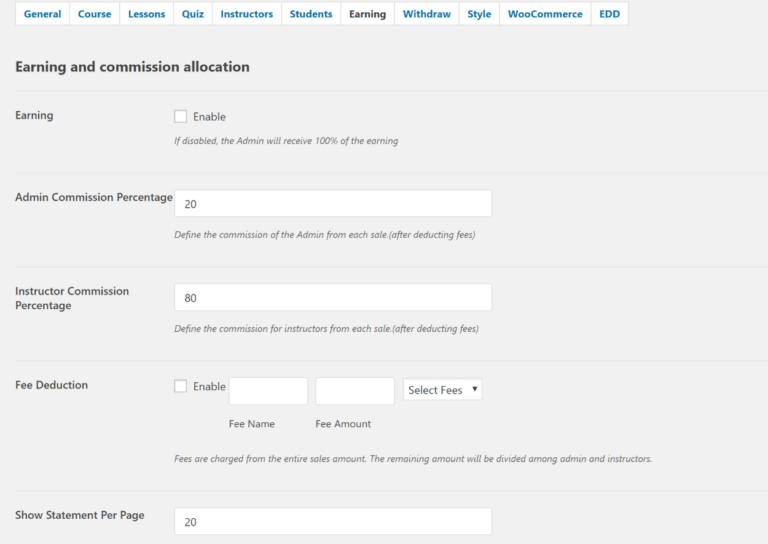Tick the Fee Deduction Enable checkbox

[181, 386]
